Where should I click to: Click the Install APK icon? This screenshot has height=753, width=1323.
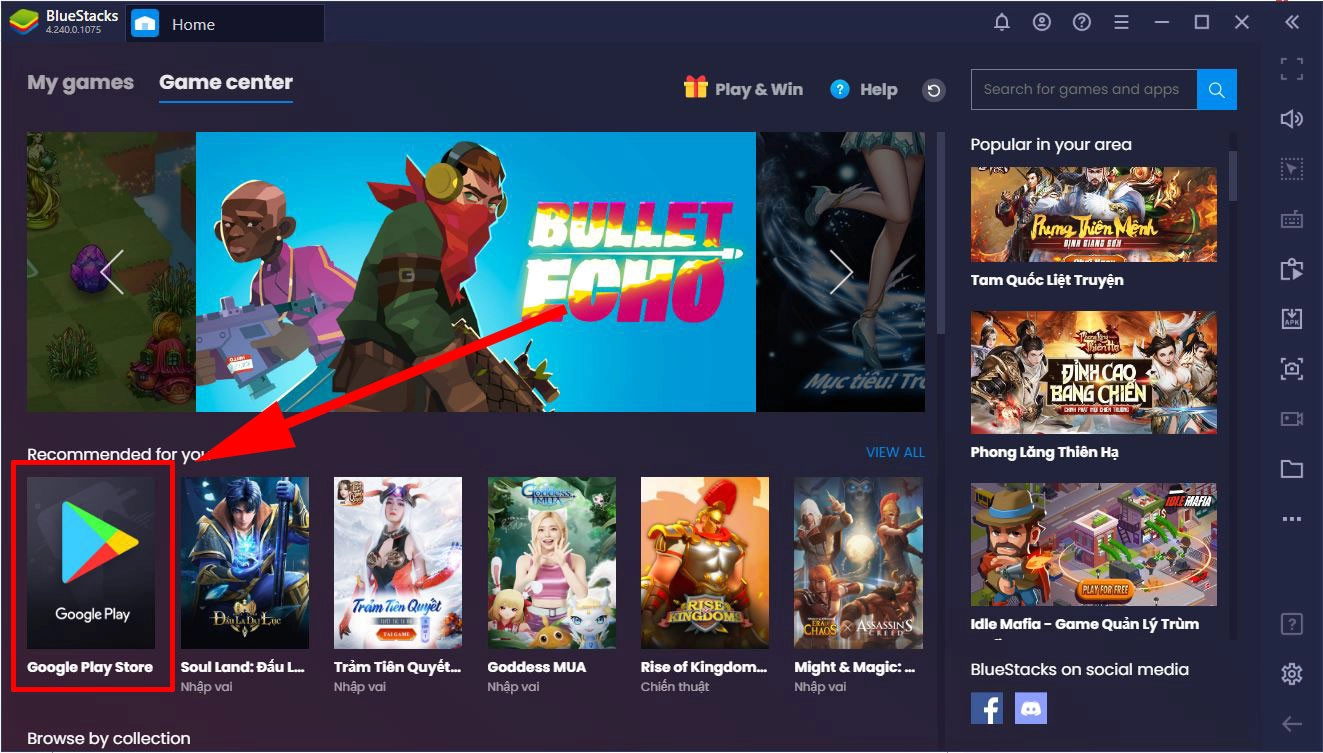click(x=1292, y=319)
